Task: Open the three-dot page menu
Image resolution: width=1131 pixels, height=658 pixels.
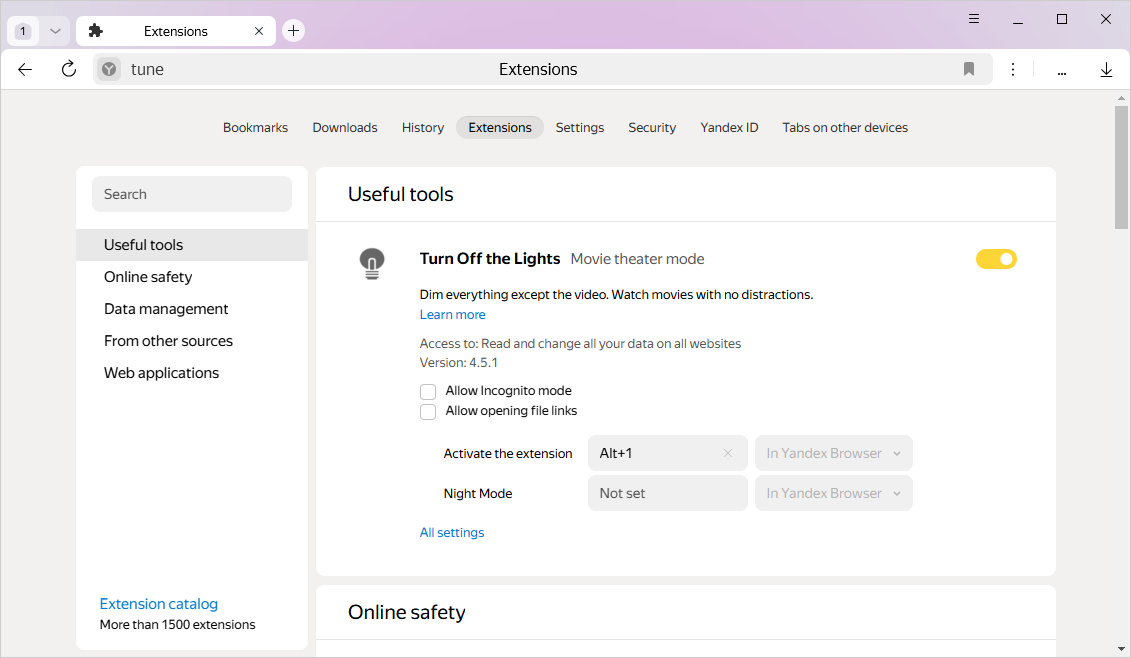Action: coord(1013,69)
